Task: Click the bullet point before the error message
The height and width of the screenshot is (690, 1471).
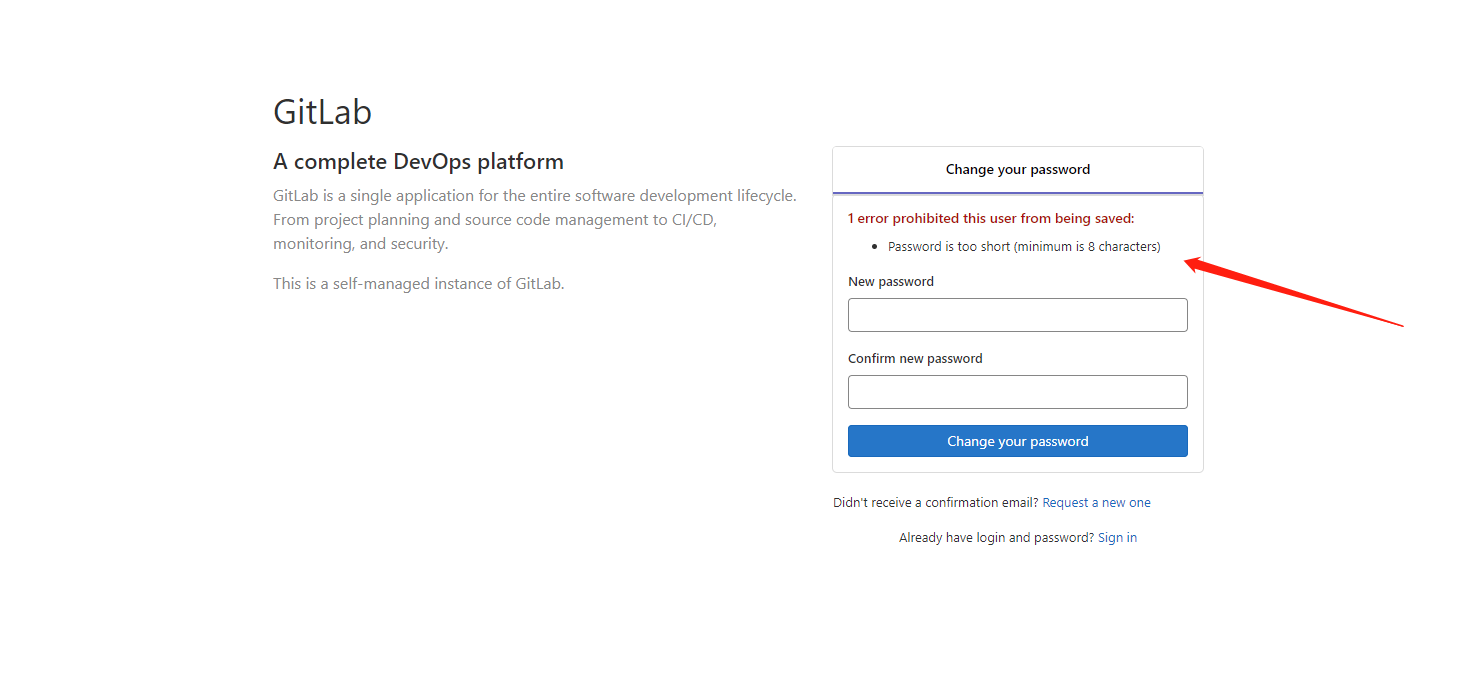Action: click(875, 247)
